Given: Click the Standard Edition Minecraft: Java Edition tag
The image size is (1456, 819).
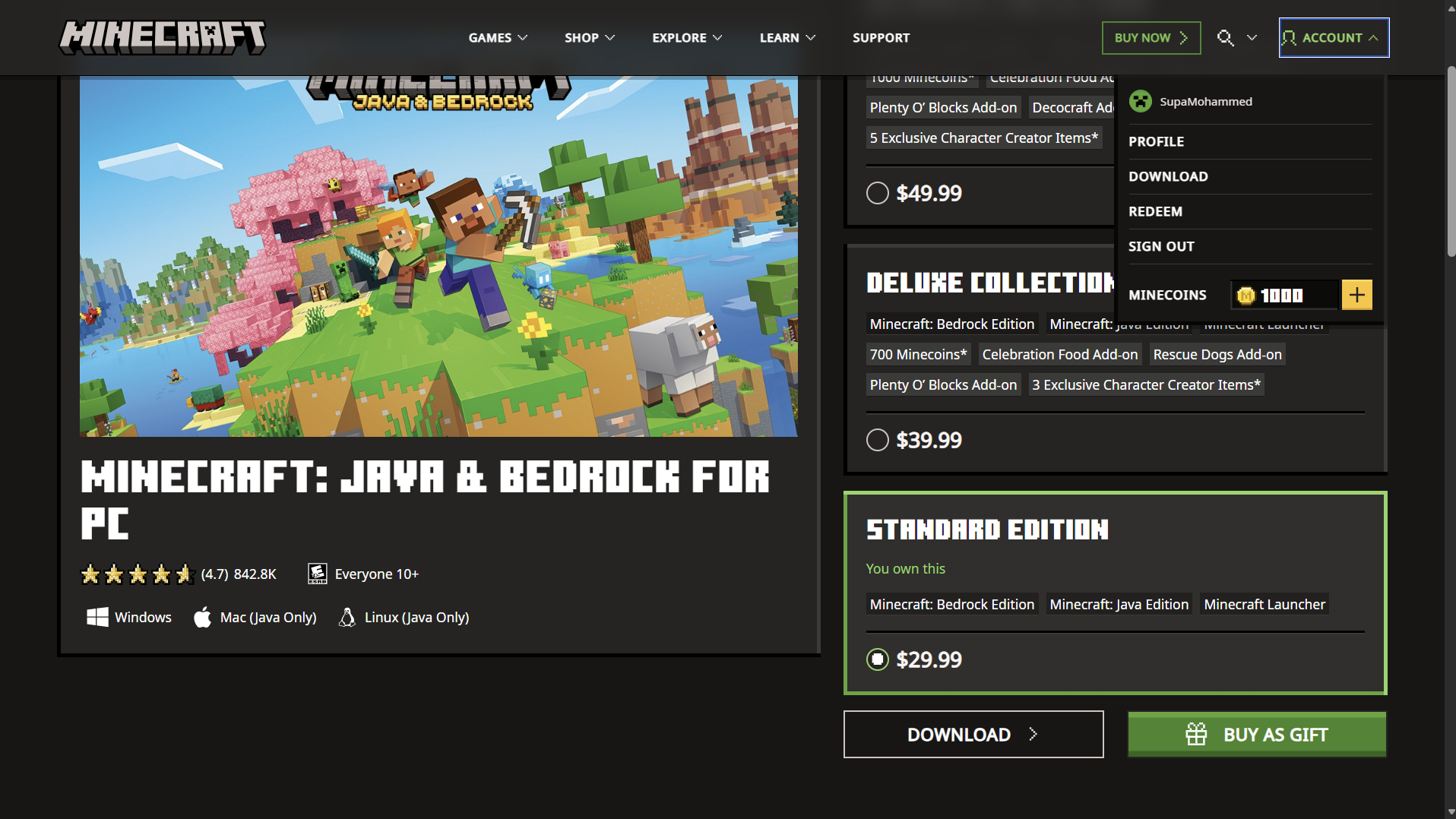Looking at the screenshot, I should point(1119,604).
